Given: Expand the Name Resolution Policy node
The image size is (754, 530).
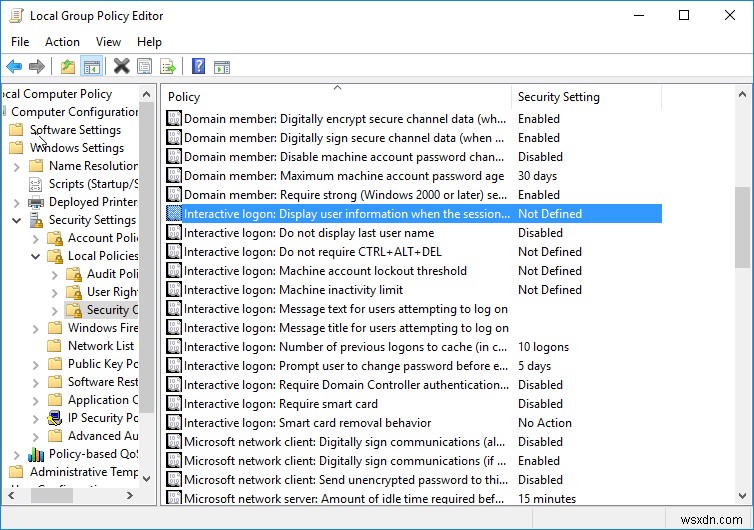Looking at the screenshot, I should coord(17,167).
